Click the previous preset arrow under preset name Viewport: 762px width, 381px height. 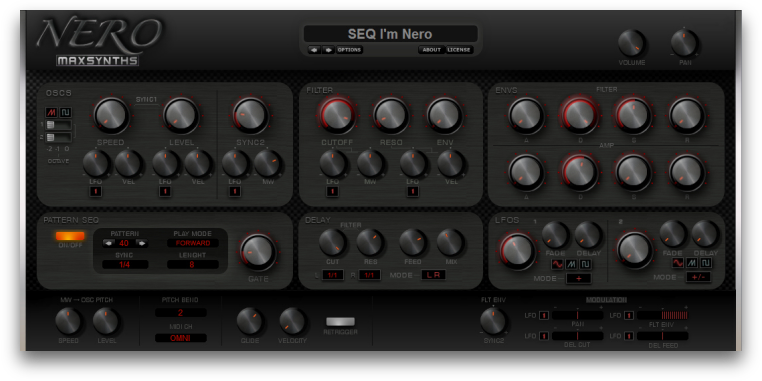314,50
